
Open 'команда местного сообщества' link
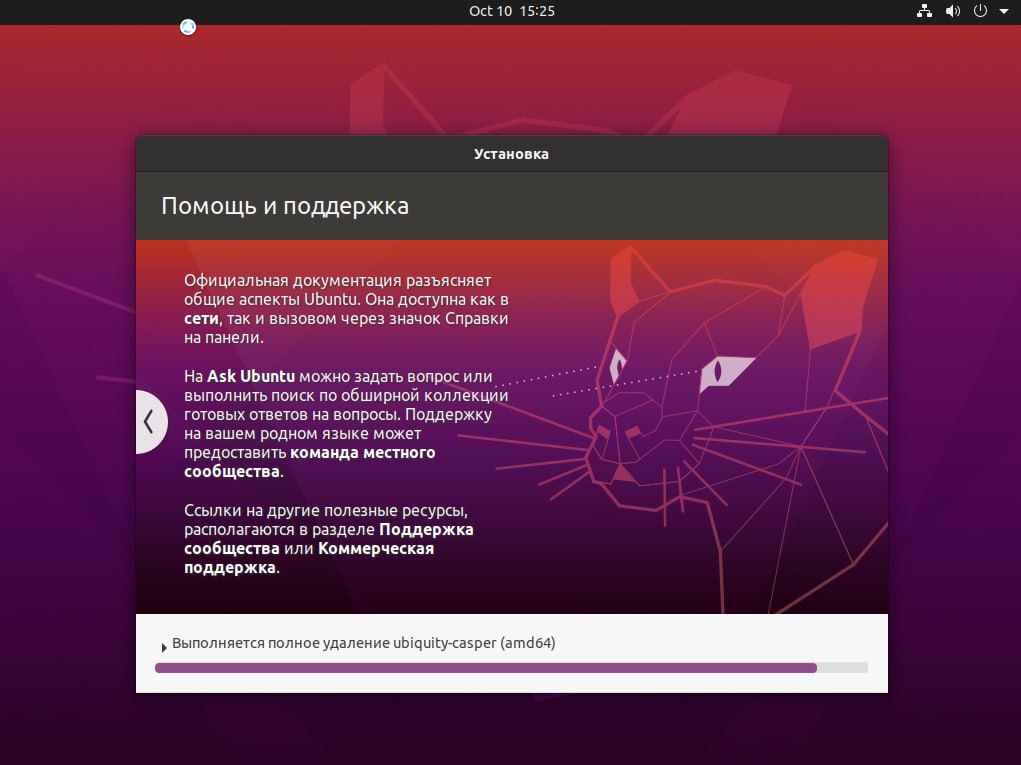coord(309,462)
